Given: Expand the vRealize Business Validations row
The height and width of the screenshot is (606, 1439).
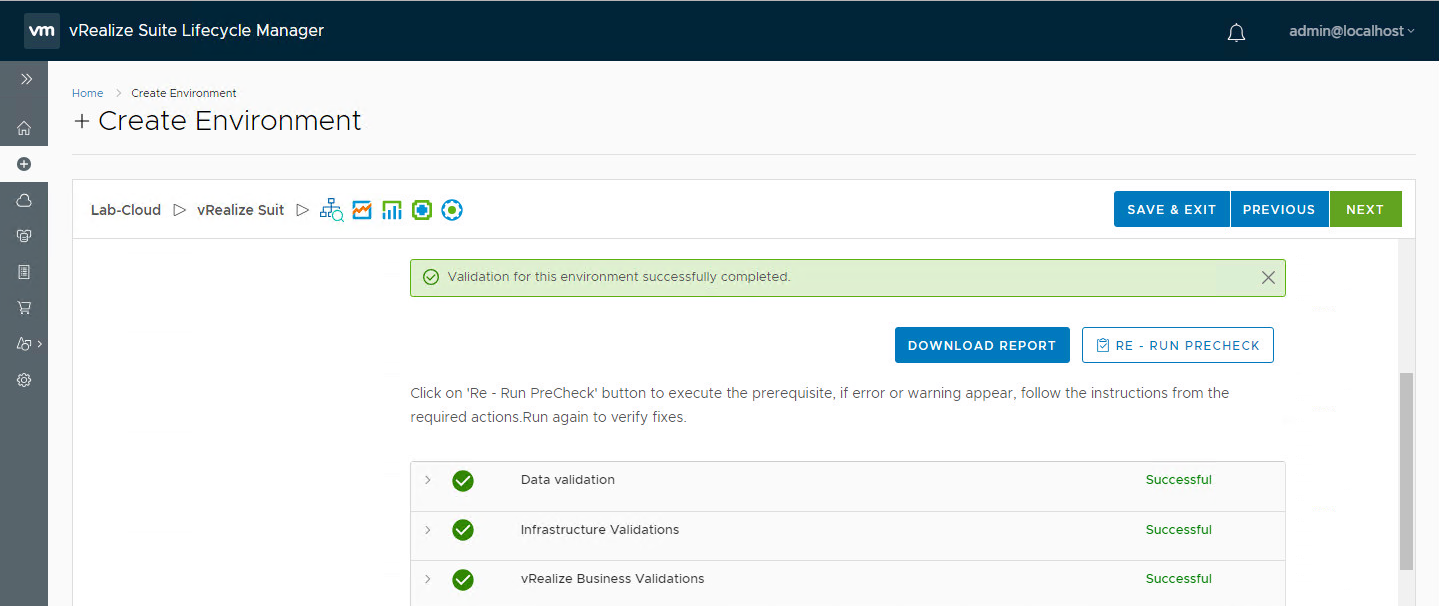Looking at the screenshot, I should (x=428, y=579).
